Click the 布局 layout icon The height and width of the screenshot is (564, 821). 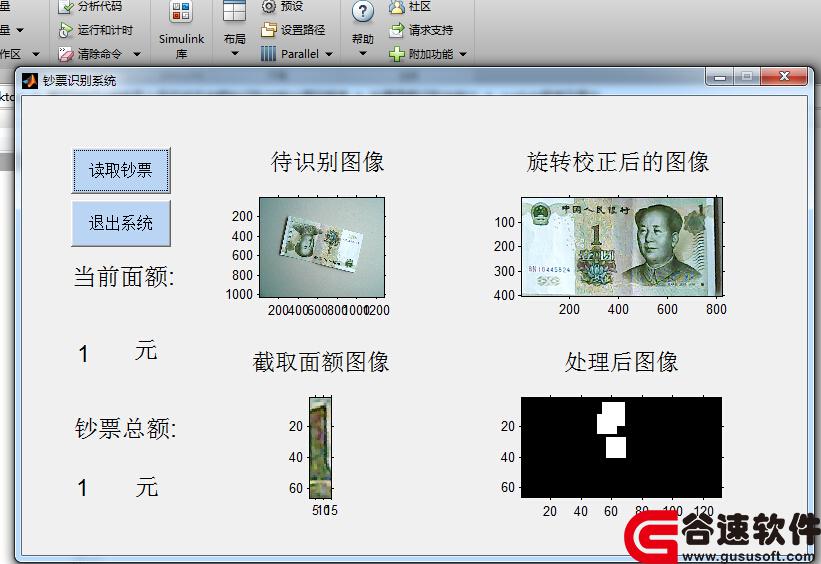(x=234, y=11)
